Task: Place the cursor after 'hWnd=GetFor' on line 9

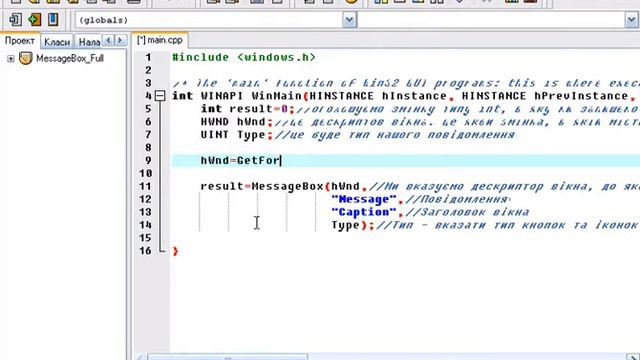Action: click(281, 160)
